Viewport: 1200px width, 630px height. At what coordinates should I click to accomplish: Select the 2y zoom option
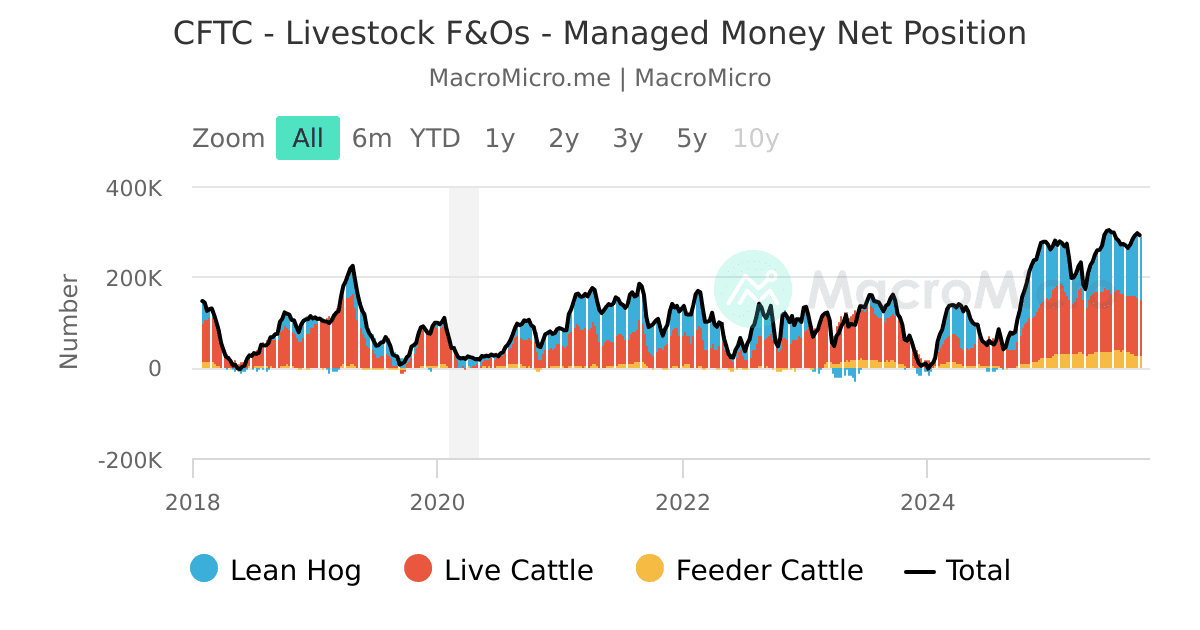point(564,138)
